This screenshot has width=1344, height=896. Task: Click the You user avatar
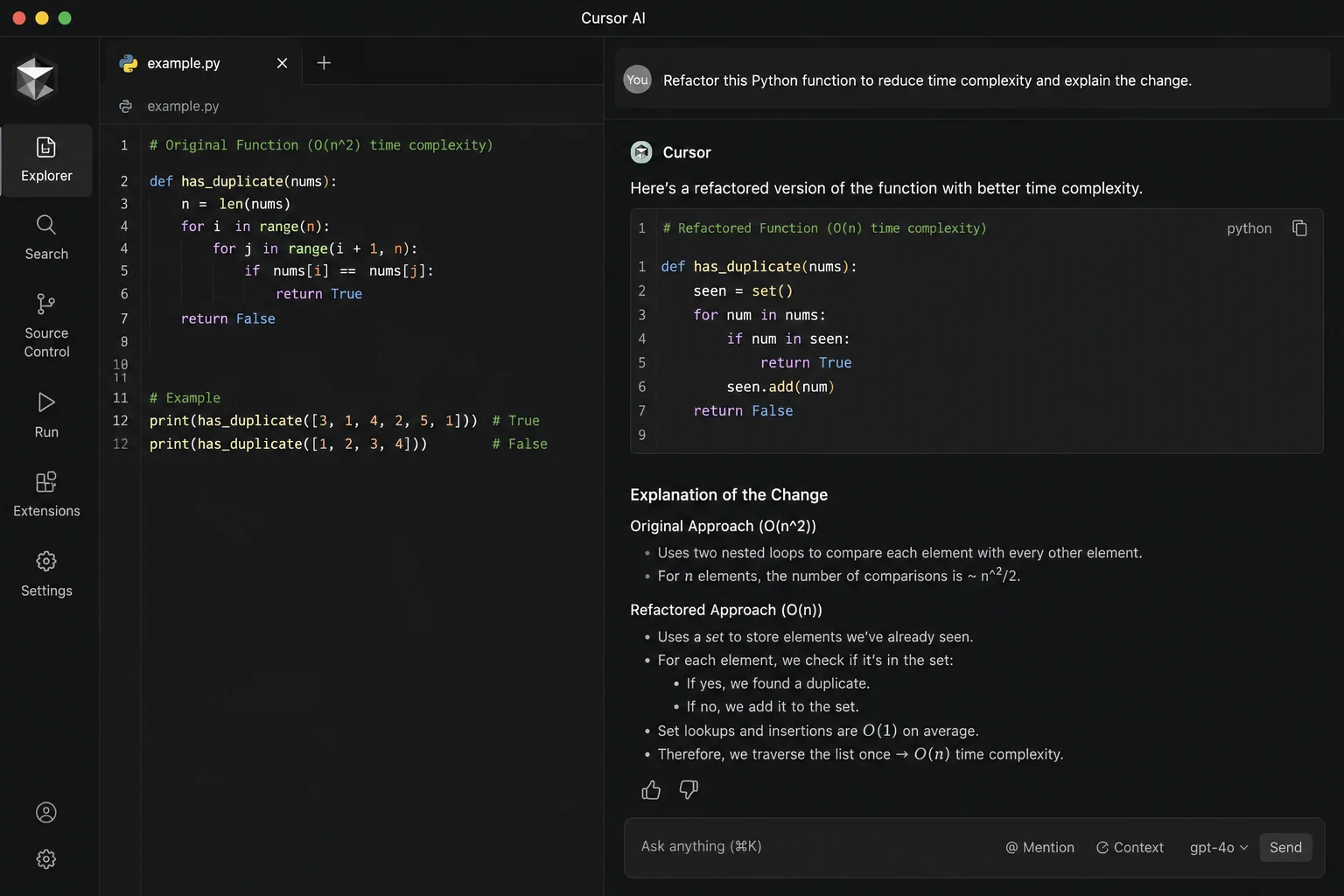[x=637, y=80]
